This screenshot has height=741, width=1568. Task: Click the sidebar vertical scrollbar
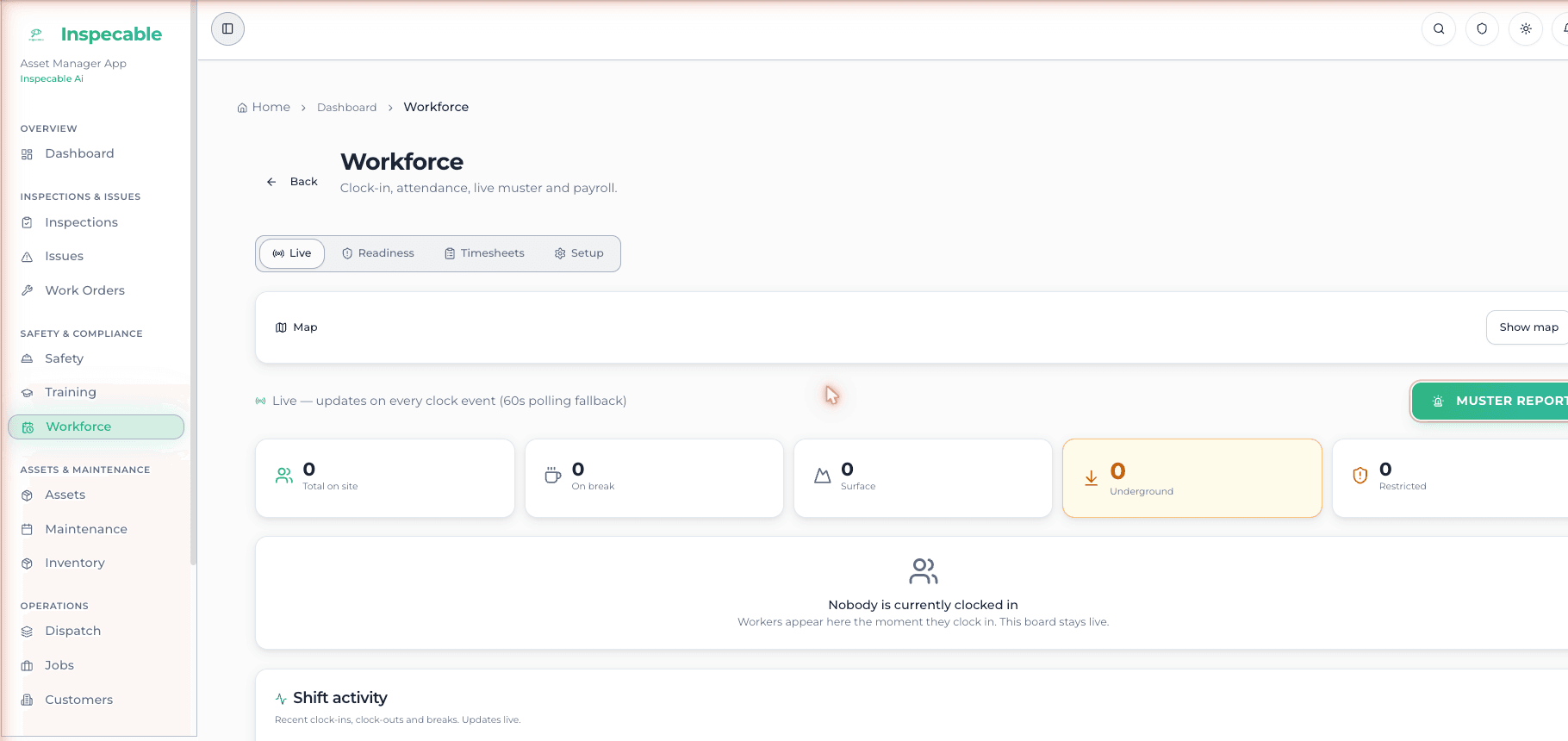click(x=194, y=284)
